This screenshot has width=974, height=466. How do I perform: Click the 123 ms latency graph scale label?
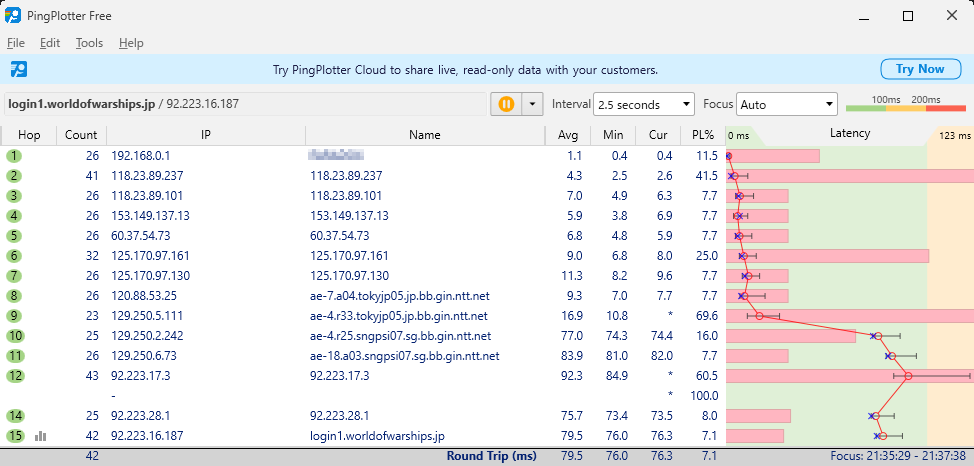955,135
